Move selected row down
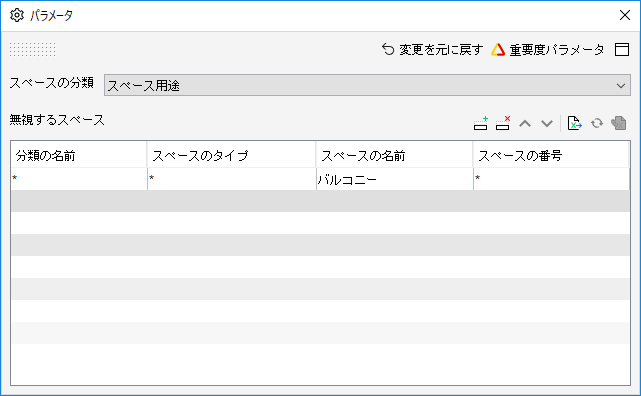This screenshot has width=641, height=396. tap(547, 123)
